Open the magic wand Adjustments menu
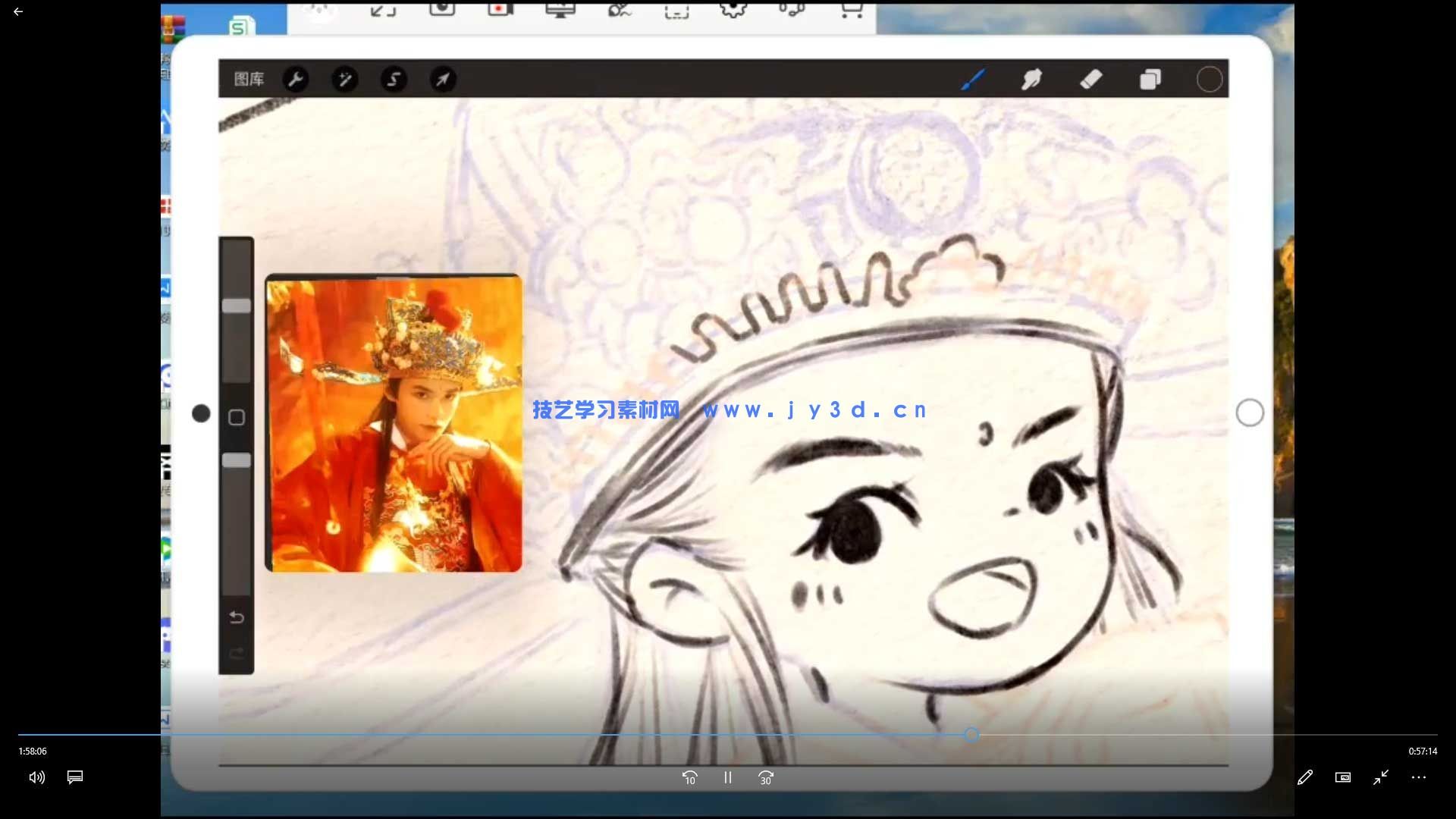The width and height of the screenshot is (1456, 819). (345, 79)
